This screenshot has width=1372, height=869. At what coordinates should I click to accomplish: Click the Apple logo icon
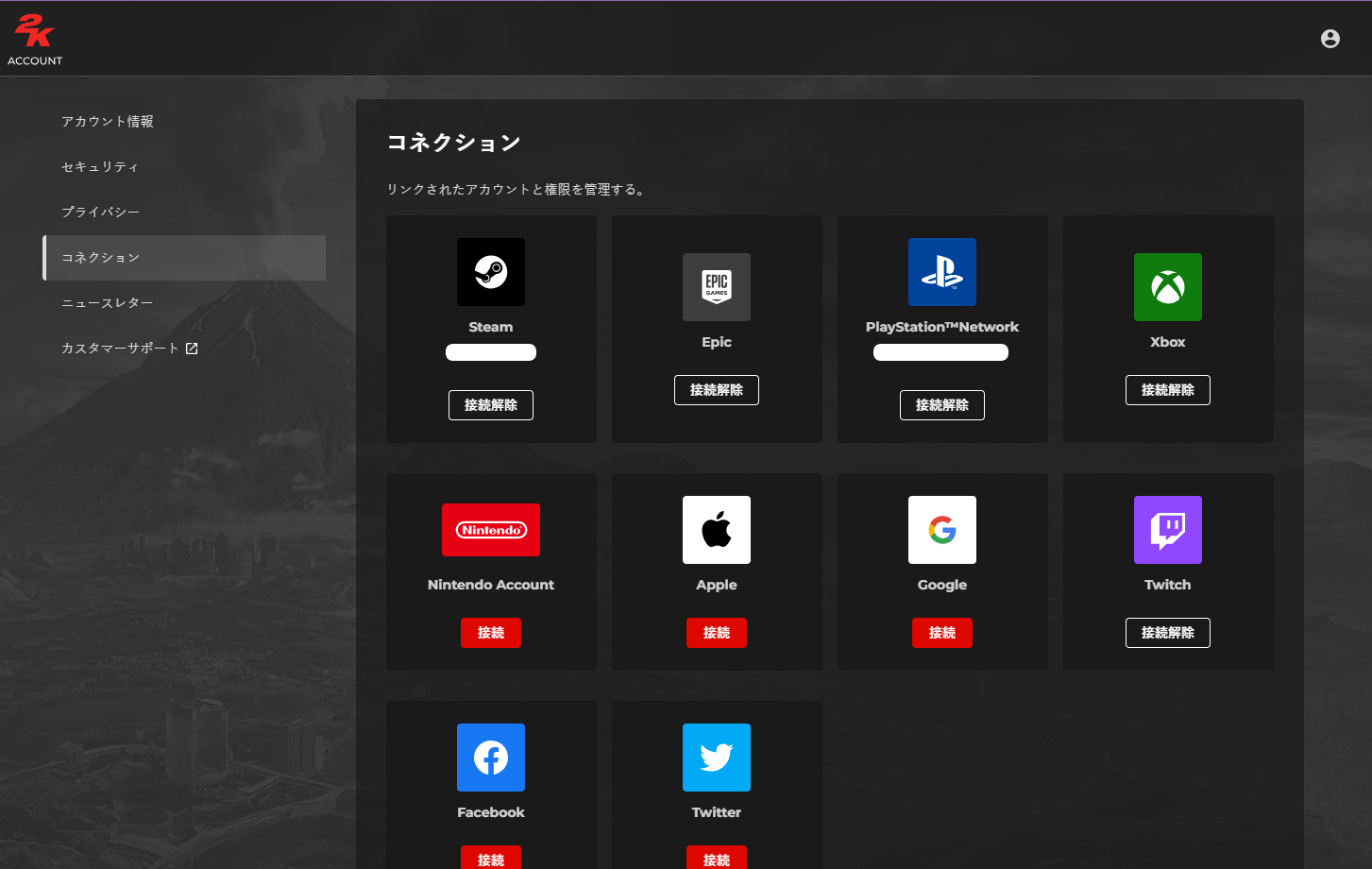717,530
